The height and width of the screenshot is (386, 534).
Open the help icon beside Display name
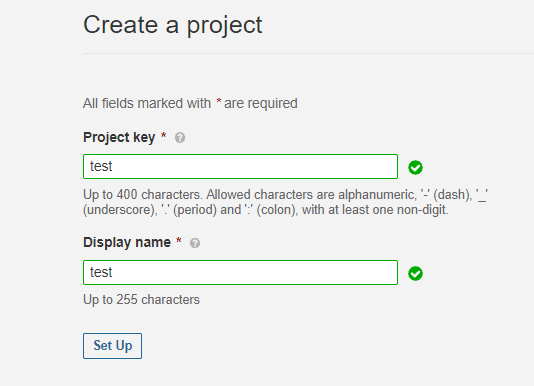[x=195, y=243]
